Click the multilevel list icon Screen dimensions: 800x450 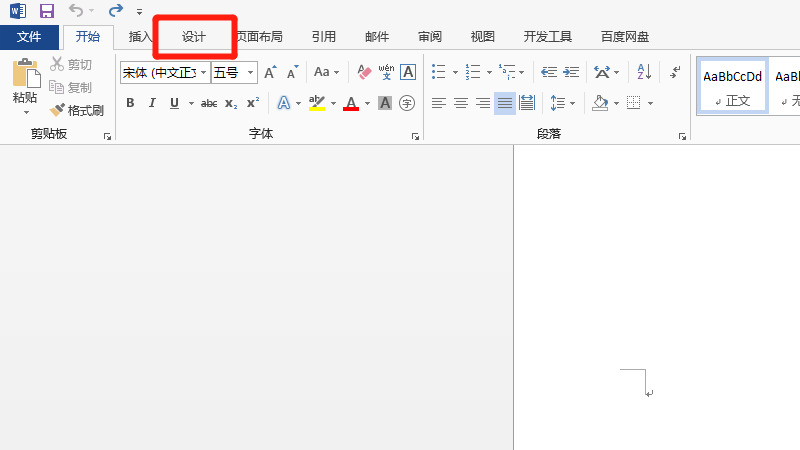507,72
